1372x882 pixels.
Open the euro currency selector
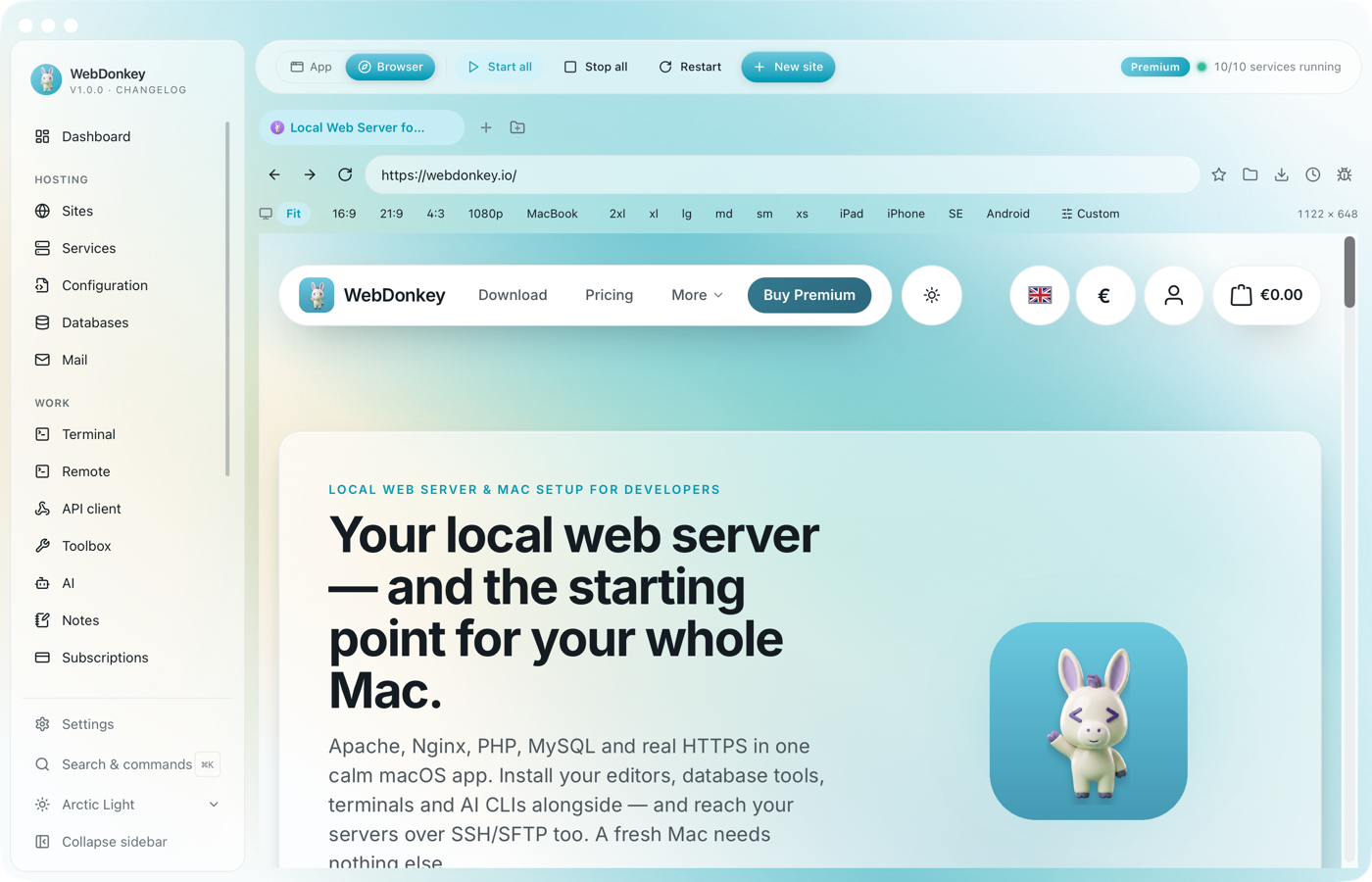(x=1104, y=295)
